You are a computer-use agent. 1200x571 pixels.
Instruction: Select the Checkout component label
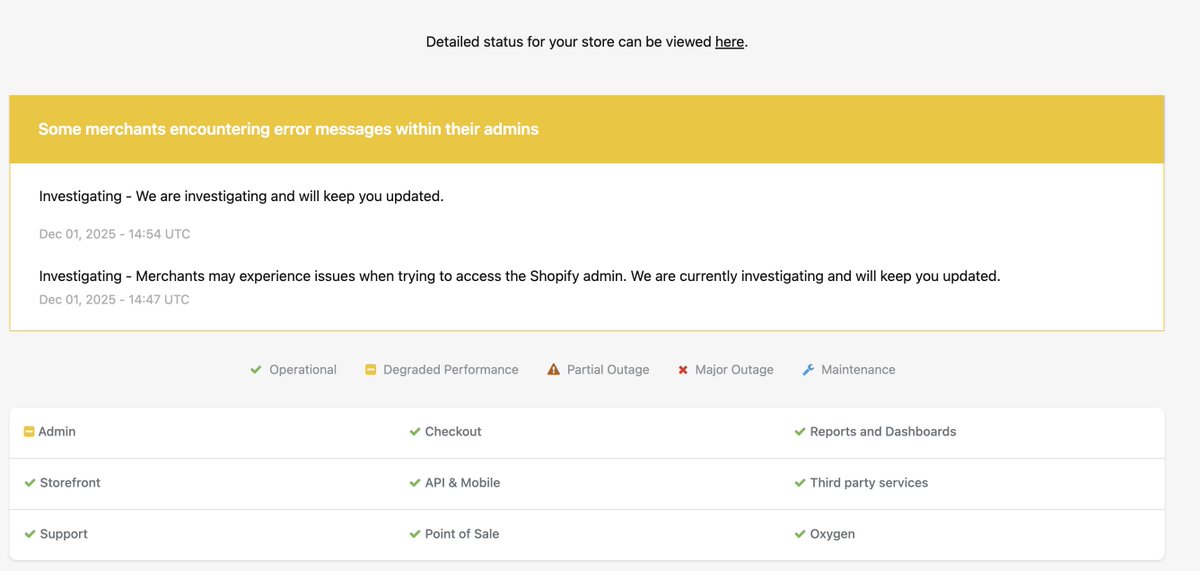click(453, 432)
